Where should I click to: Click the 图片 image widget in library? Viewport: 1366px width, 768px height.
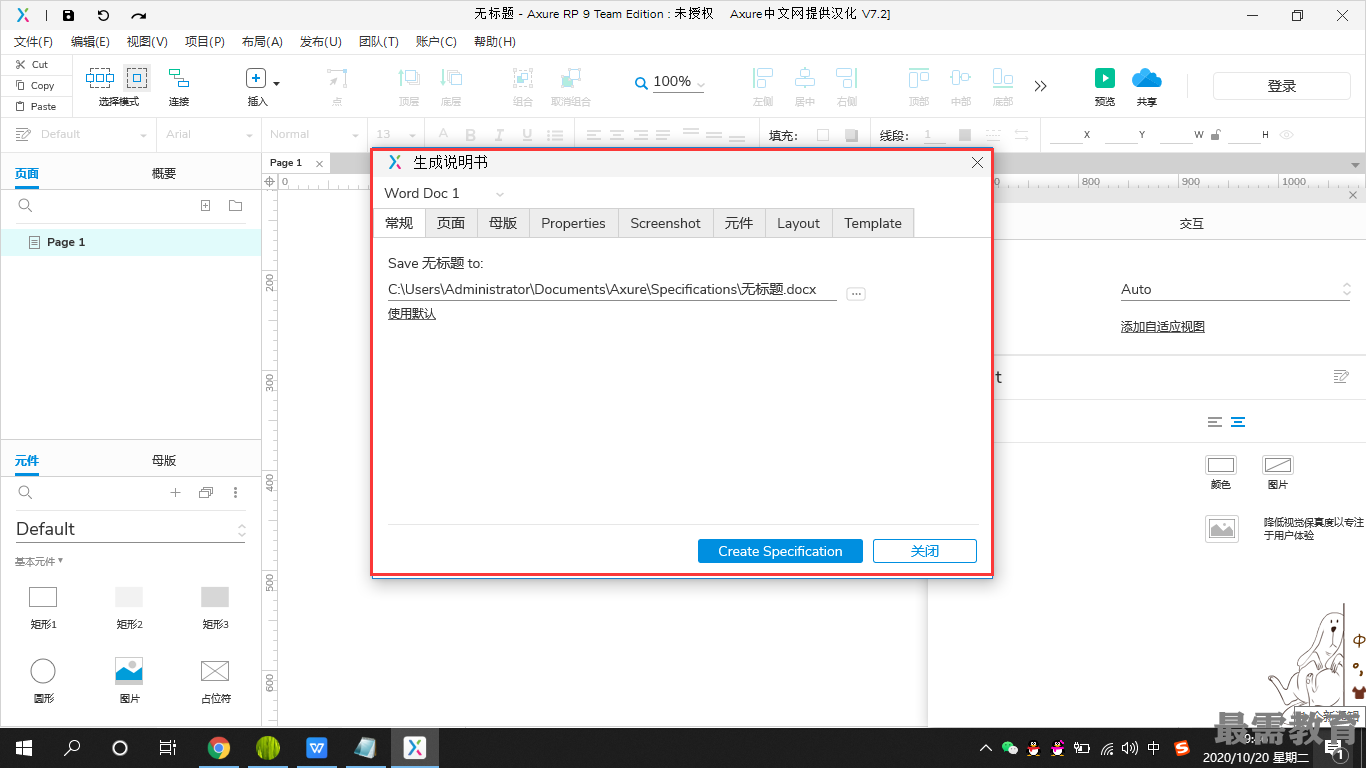click(129, 671)
